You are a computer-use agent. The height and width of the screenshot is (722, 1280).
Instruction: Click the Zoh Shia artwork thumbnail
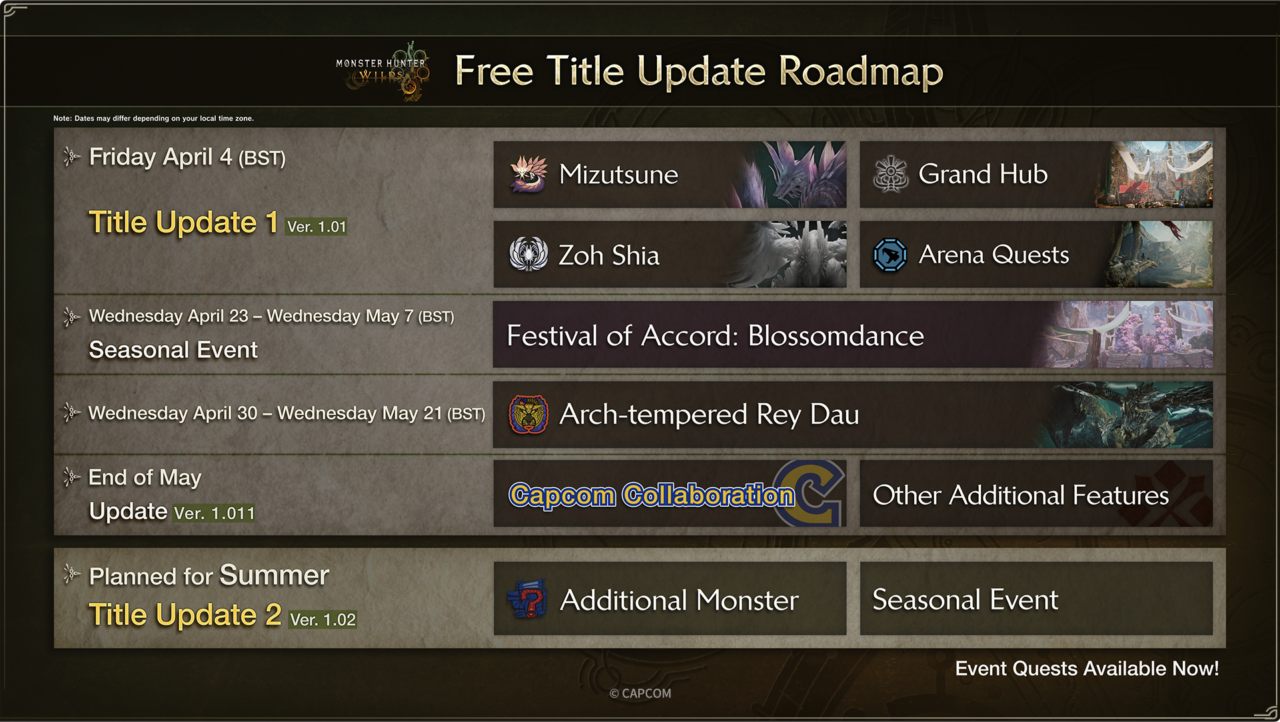click(790, 255)
